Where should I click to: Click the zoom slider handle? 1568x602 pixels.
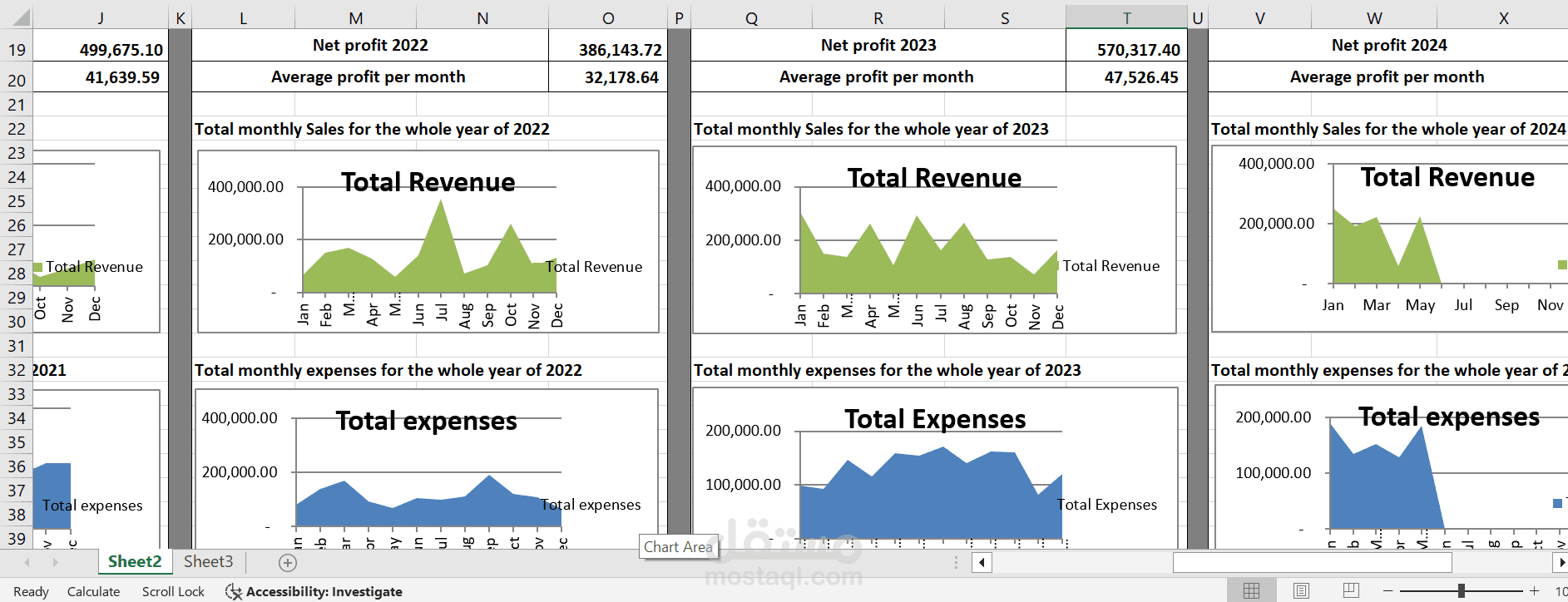pos(1462,591)
